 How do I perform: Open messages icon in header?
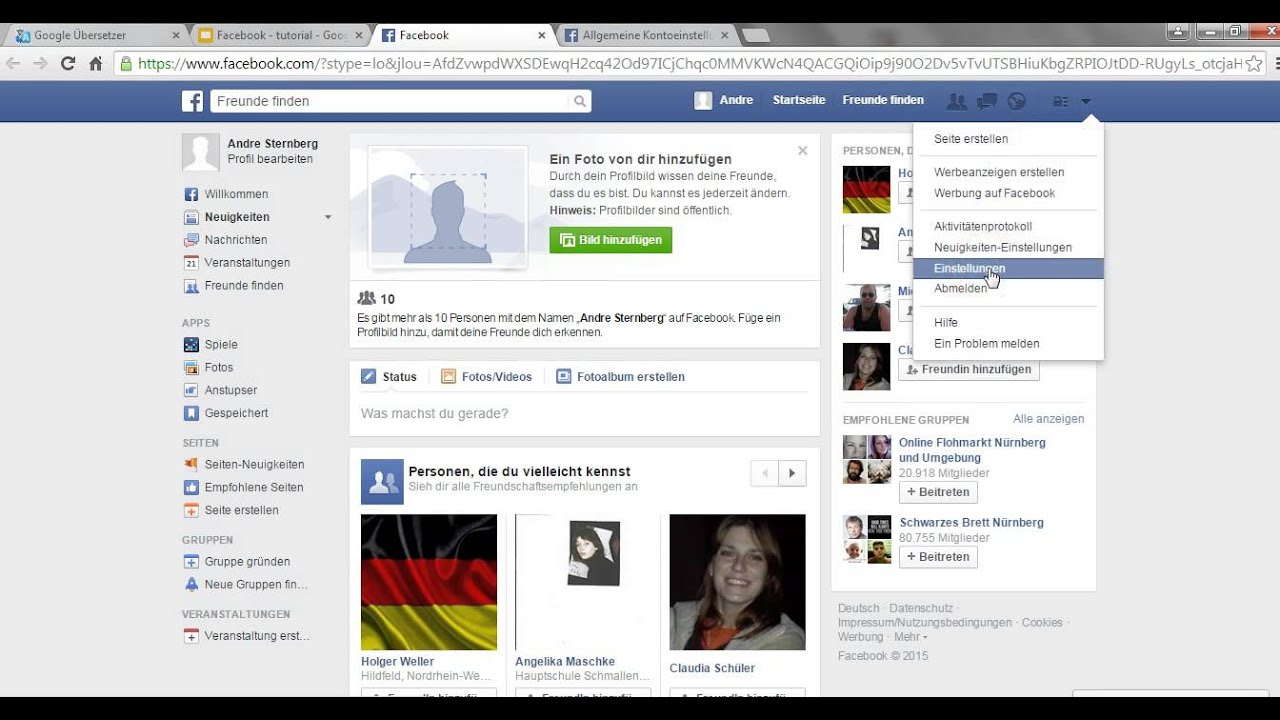(987, 101)
